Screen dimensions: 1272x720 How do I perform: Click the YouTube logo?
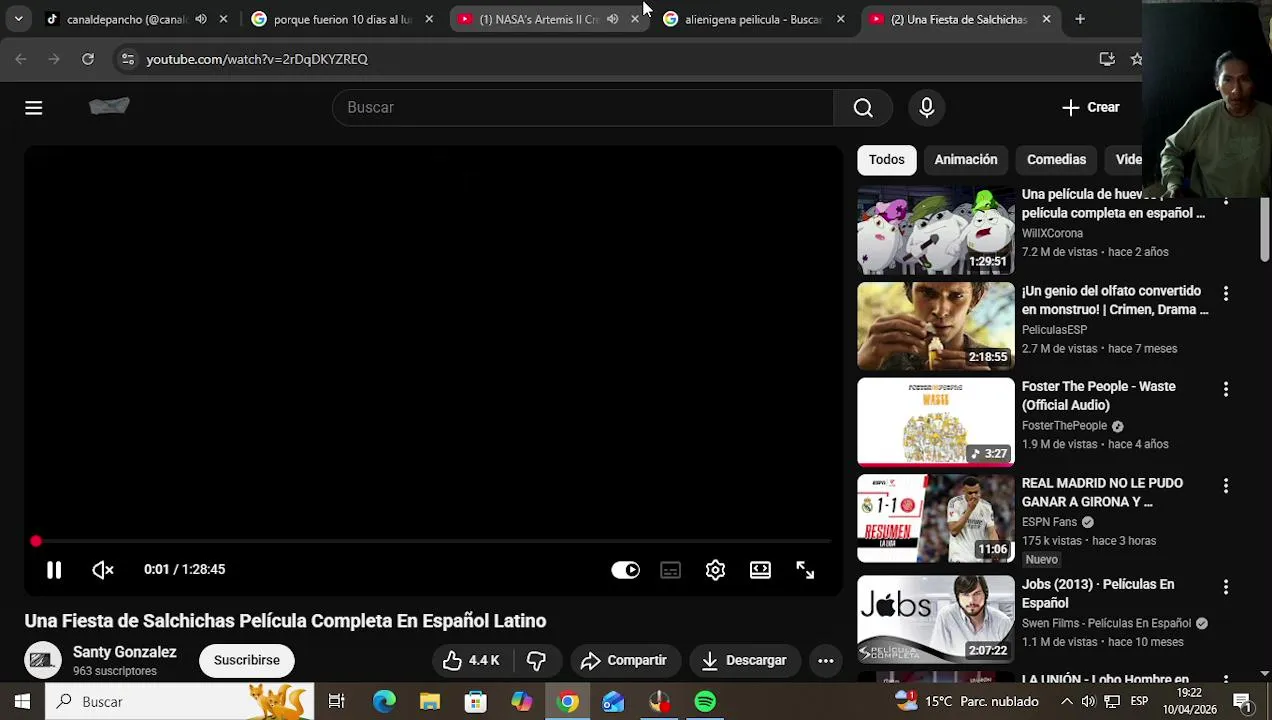(x=109, y=107)
